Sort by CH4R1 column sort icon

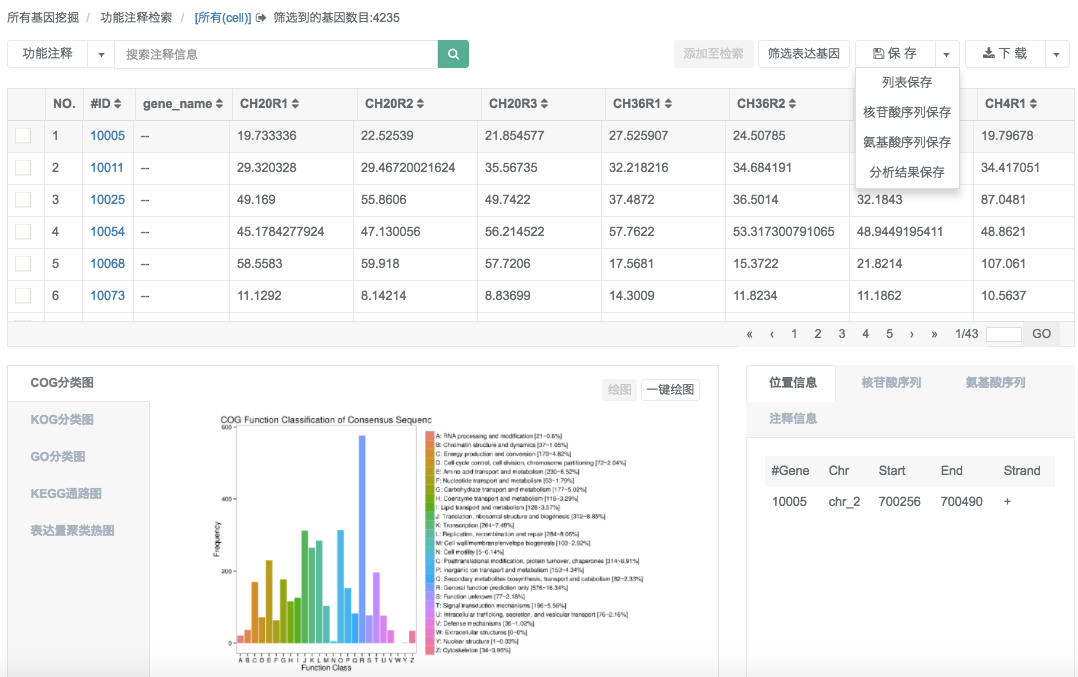coord(1032,104)
